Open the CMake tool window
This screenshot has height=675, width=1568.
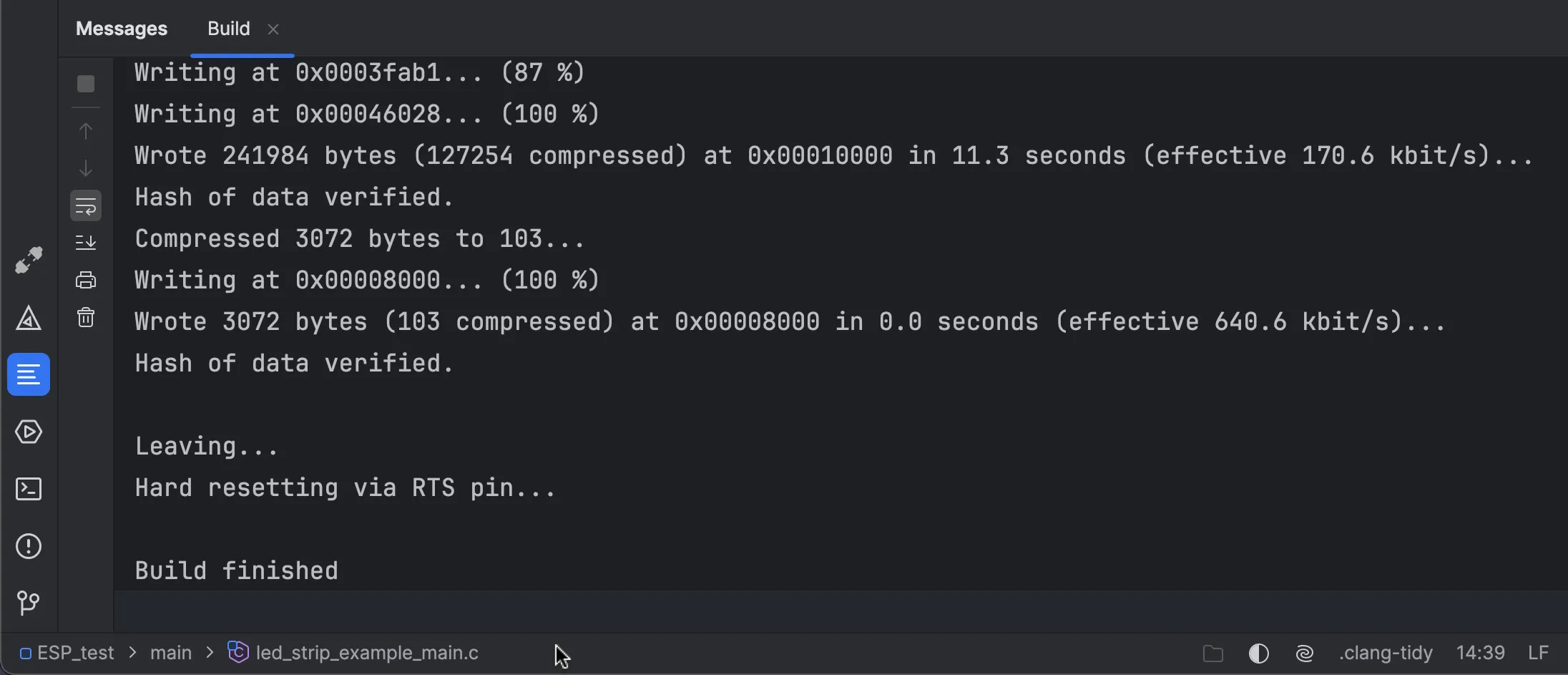[29, 319]
